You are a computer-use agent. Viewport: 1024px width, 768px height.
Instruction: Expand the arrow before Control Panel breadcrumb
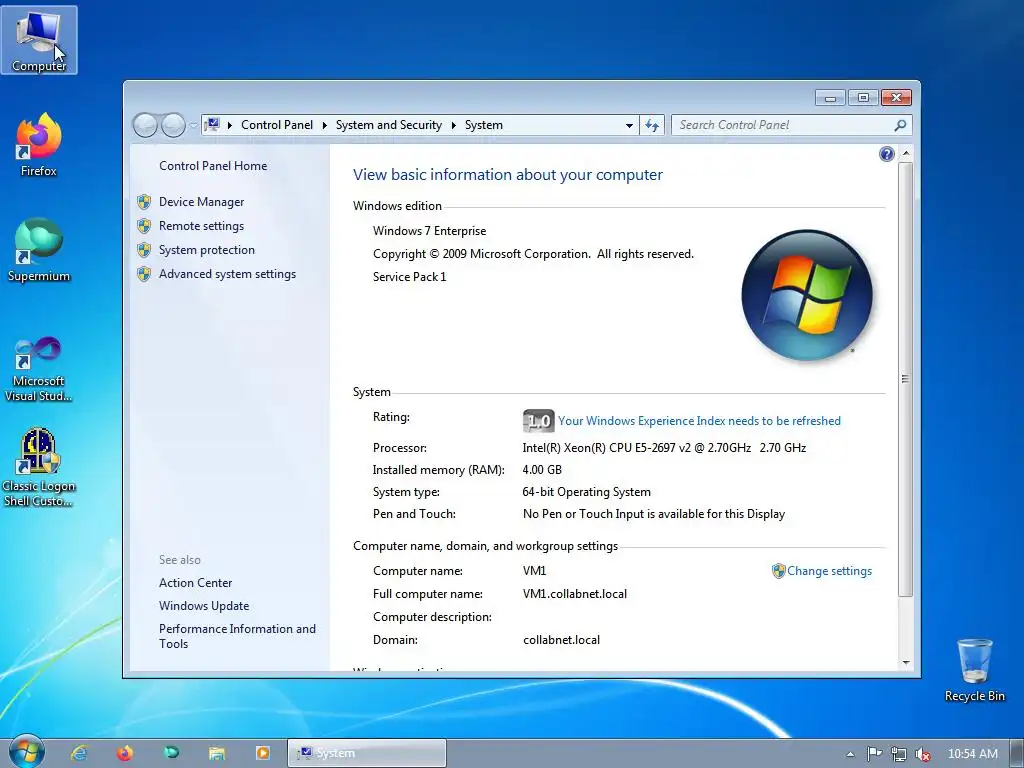pos(230,125)
